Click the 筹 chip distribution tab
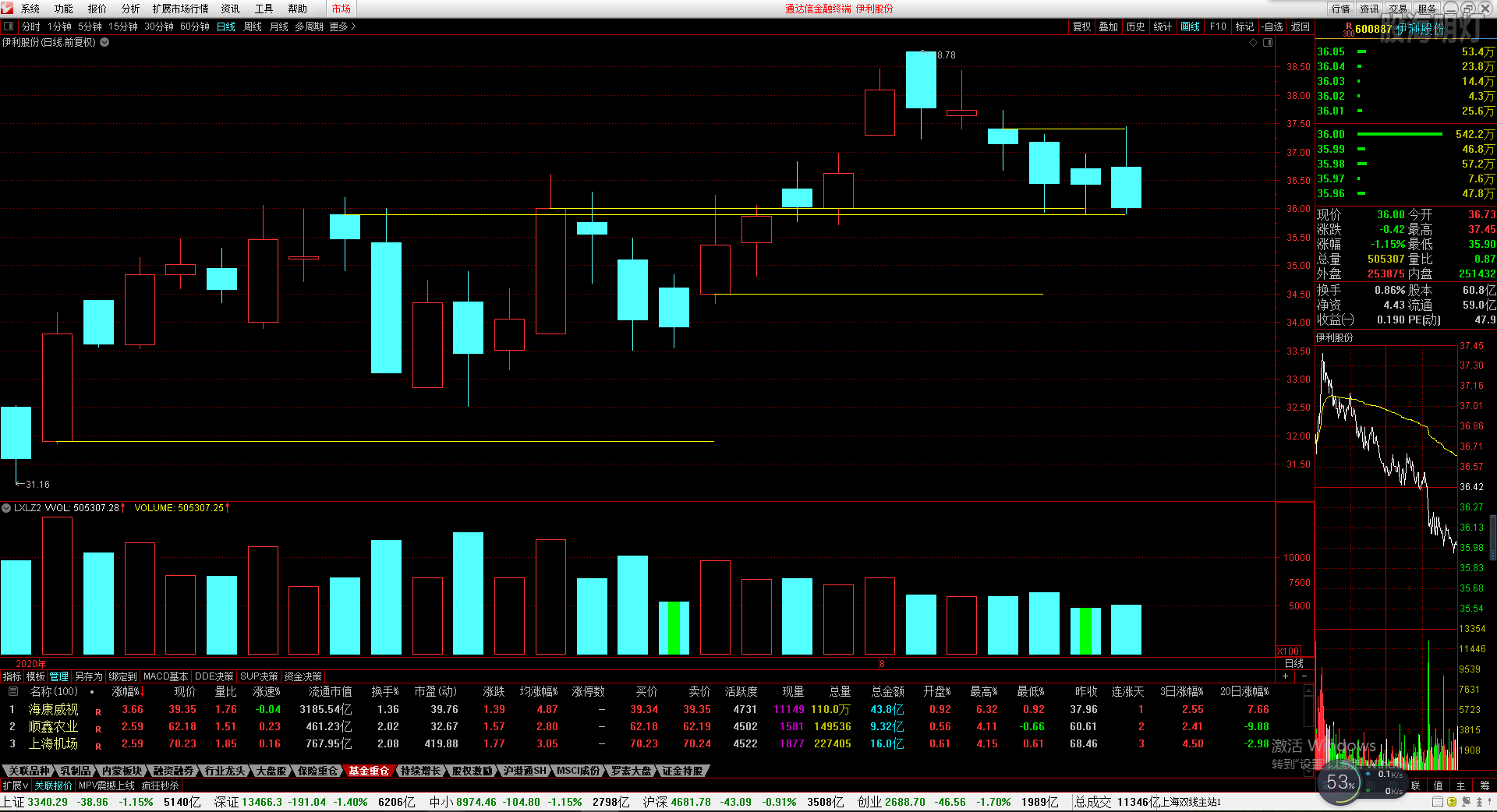This screenshot has height=812, width=1497. (x=1485, y=786)
